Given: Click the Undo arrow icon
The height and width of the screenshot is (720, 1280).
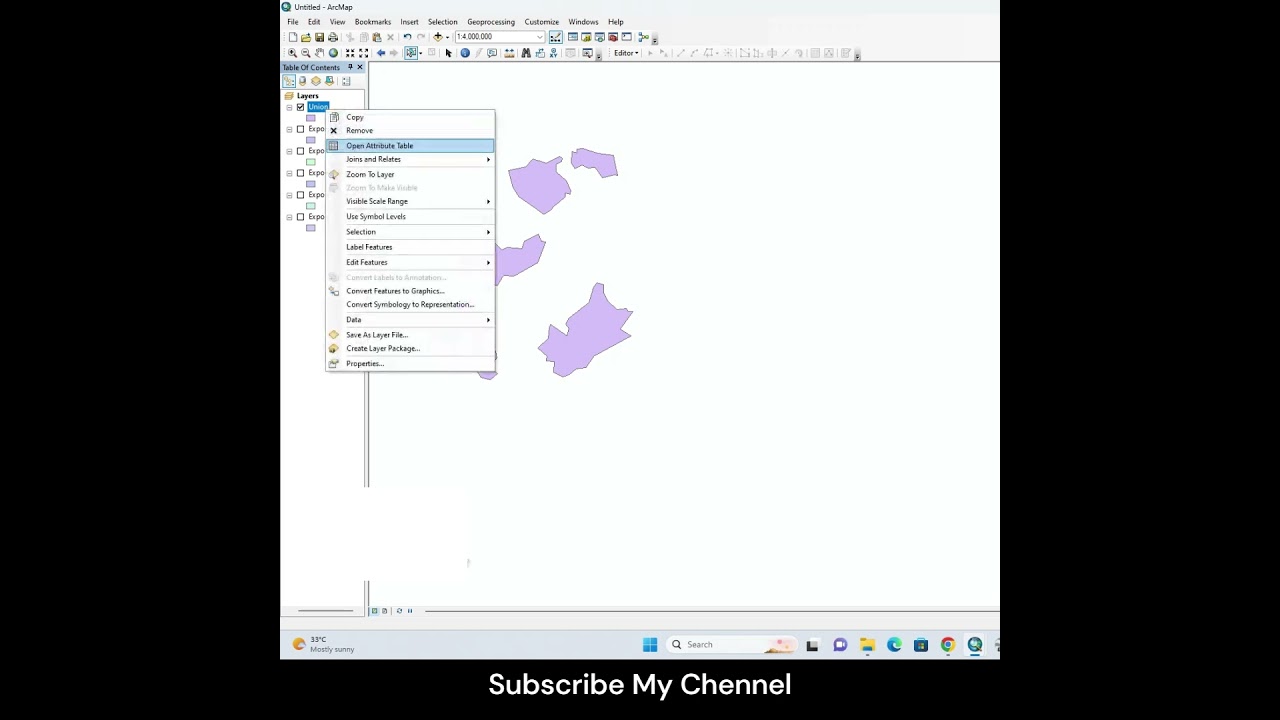Looking at the screenshot, I should click(407, 37).
